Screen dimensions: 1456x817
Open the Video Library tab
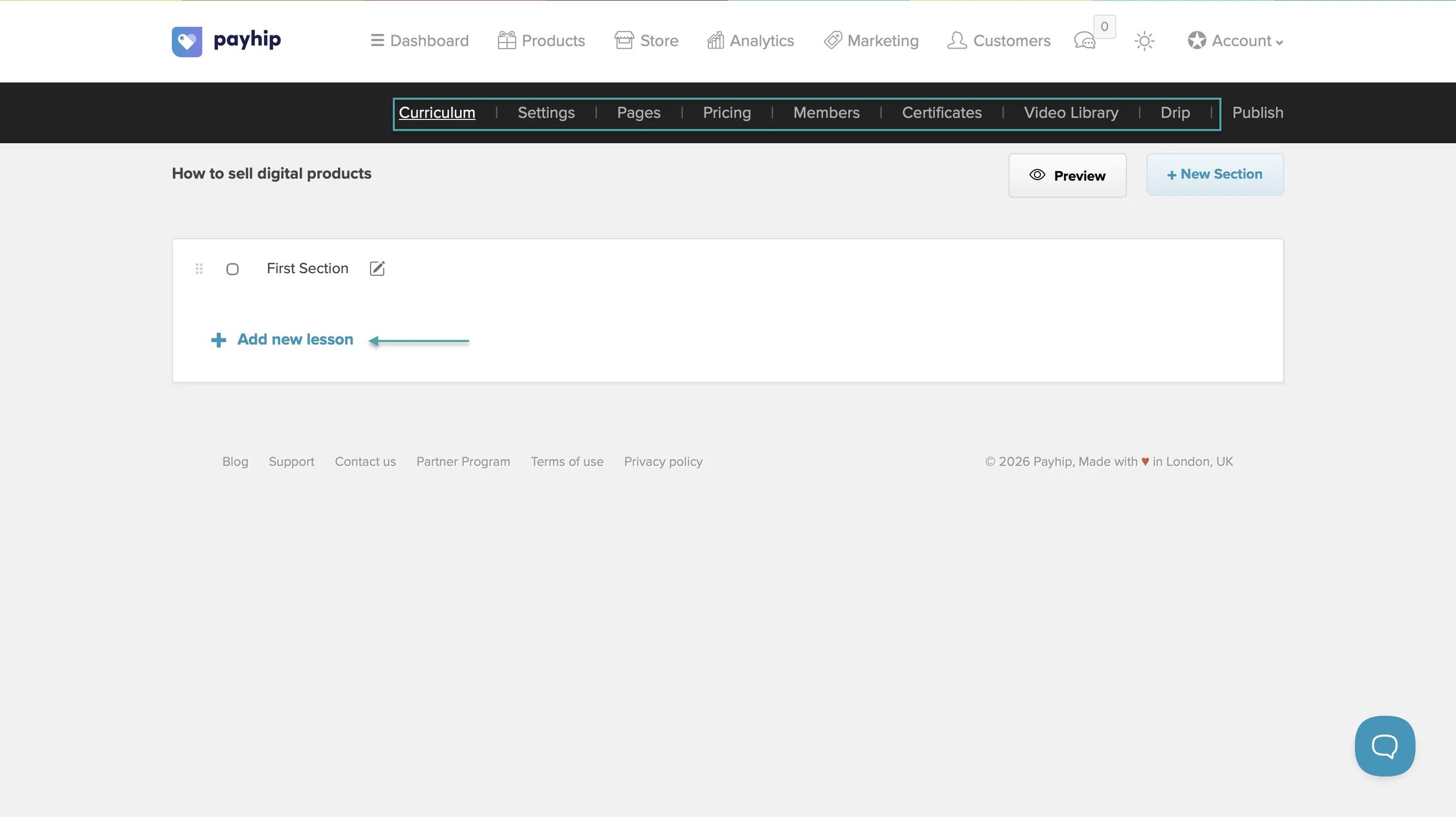[x=1071, y=113]
